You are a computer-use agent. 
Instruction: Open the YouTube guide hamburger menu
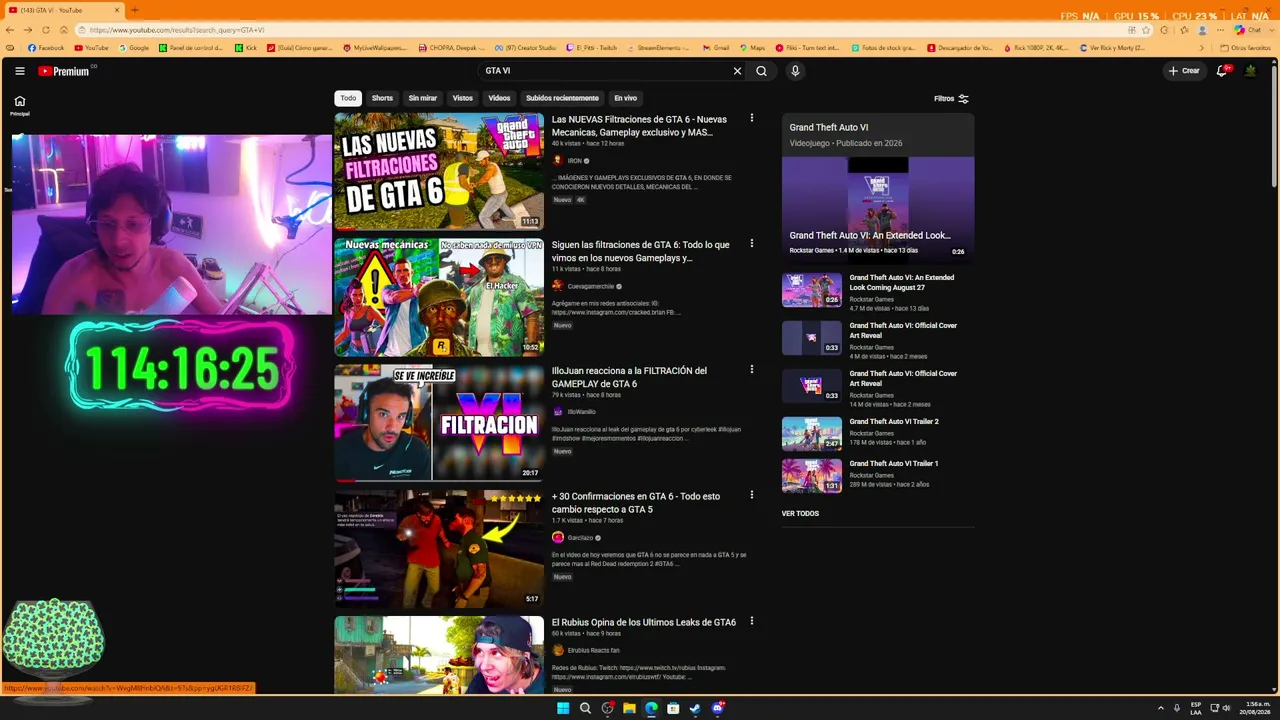[x=19, y=71]
